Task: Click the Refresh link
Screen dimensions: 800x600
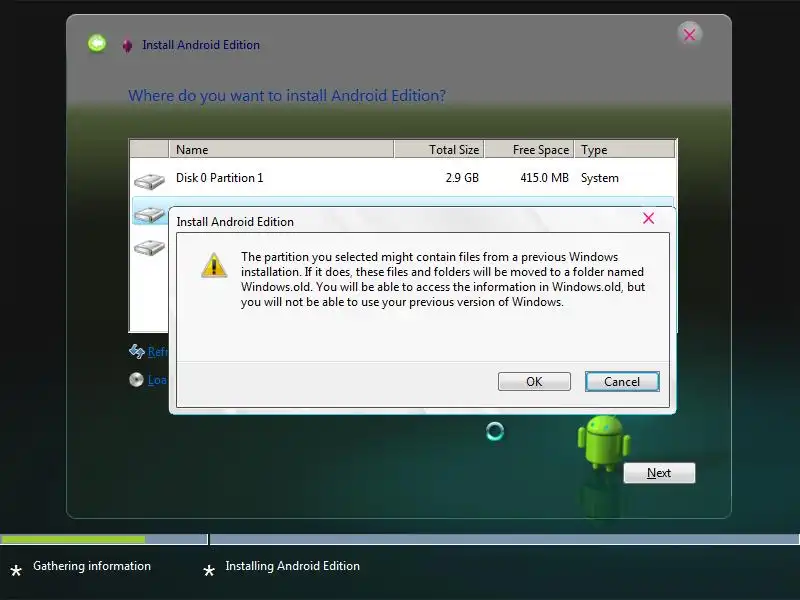Action: (157, 352)
